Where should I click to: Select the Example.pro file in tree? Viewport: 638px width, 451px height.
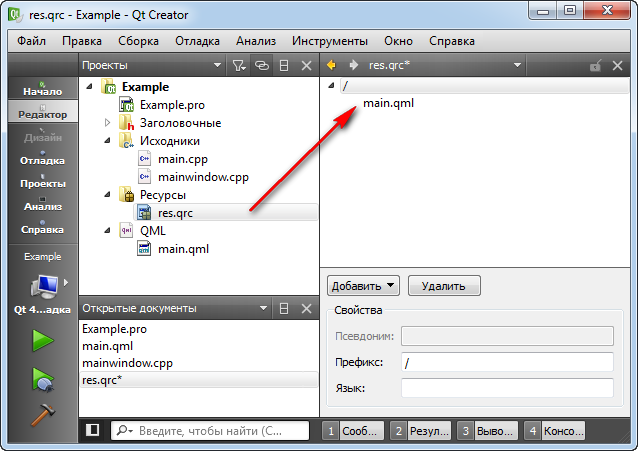click(172, 105)
